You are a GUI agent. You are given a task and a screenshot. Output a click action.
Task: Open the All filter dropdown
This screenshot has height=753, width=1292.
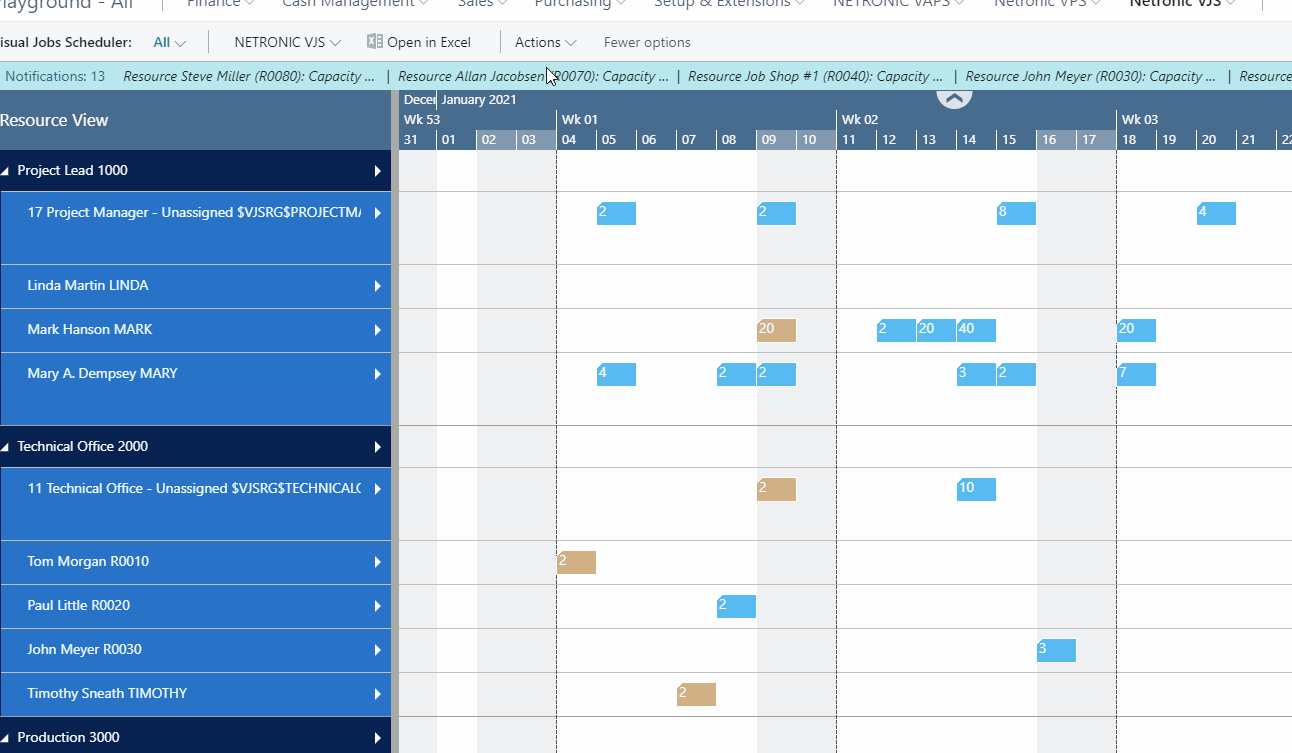coord(169,42)
